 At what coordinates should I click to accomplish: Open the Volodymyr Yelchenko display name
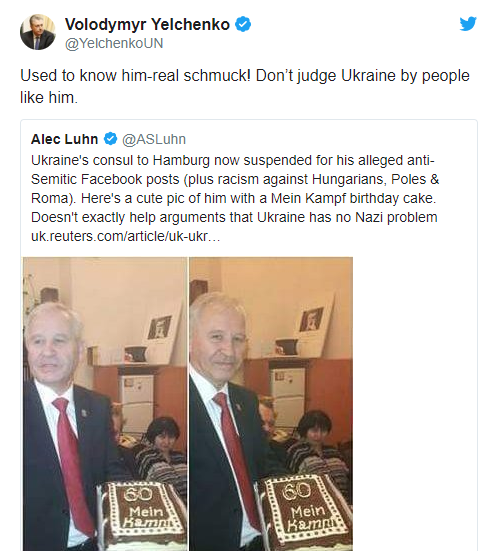[147, 24]
